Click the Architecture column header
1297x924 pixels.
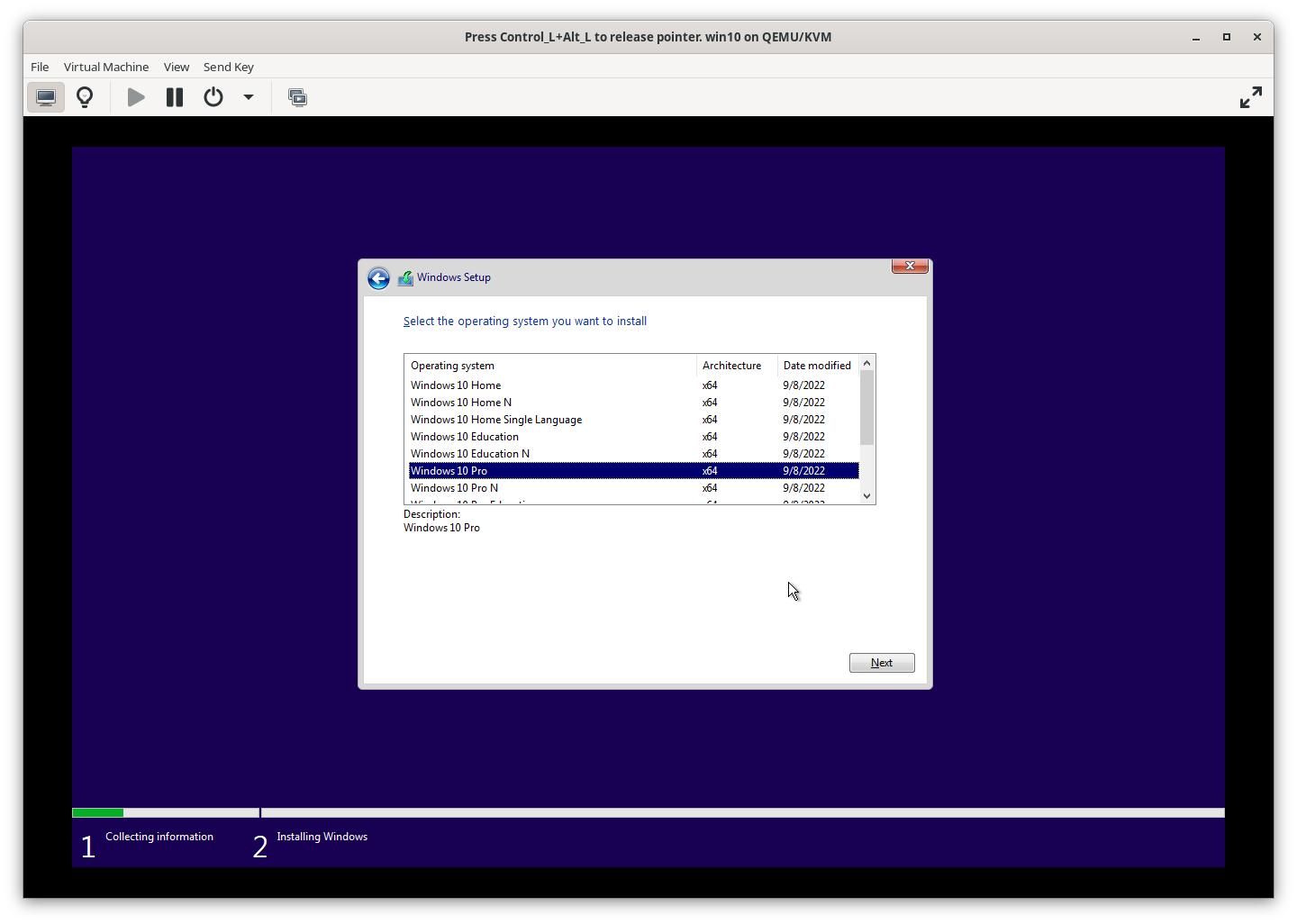[737, 366]
